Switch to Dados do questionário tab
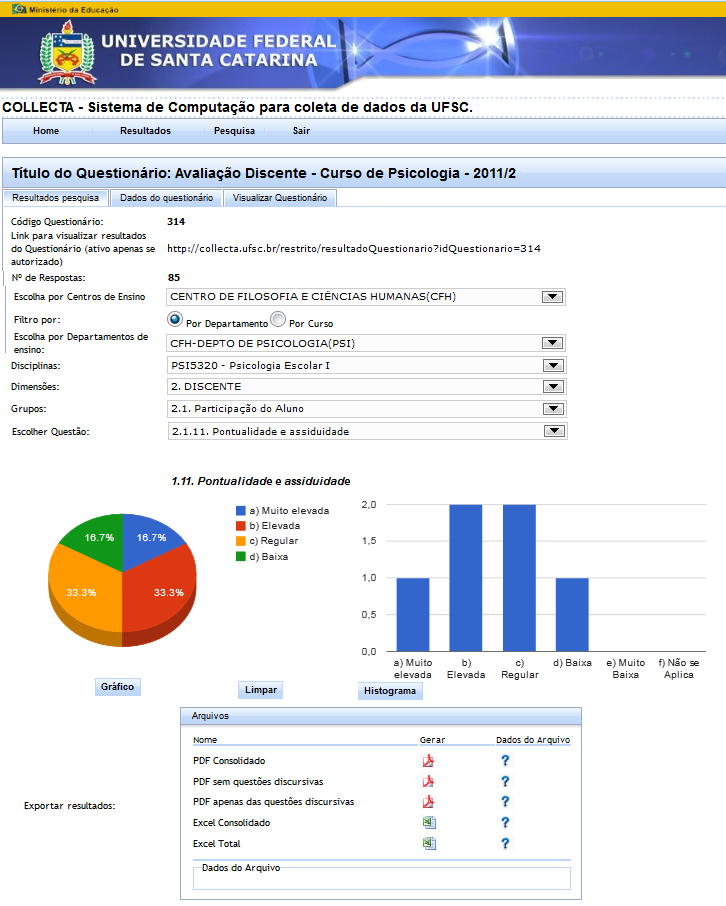726x906 pixels. tap(166, 198)
